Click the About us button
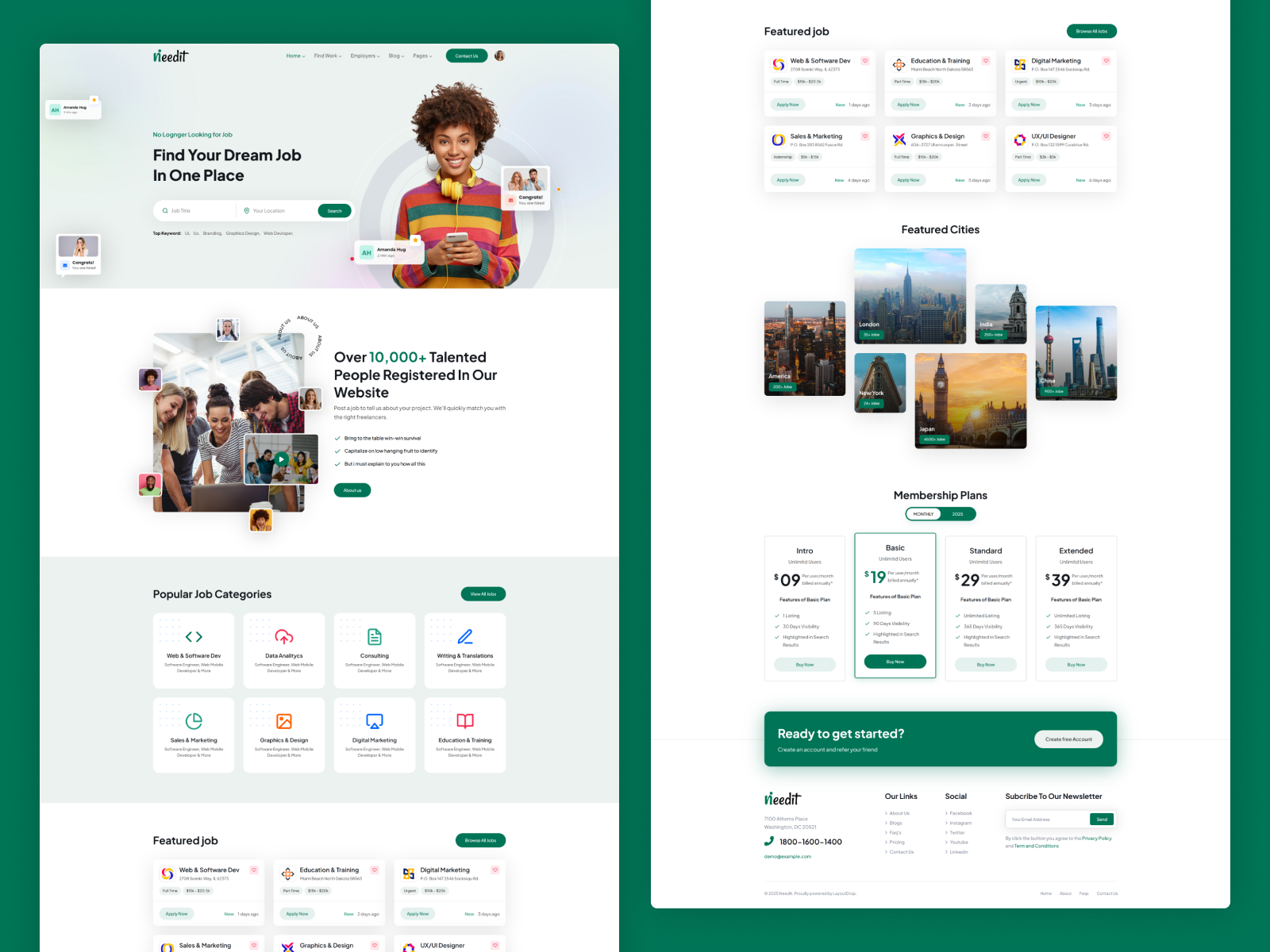1270x952 pixels. tap(352, 490)
